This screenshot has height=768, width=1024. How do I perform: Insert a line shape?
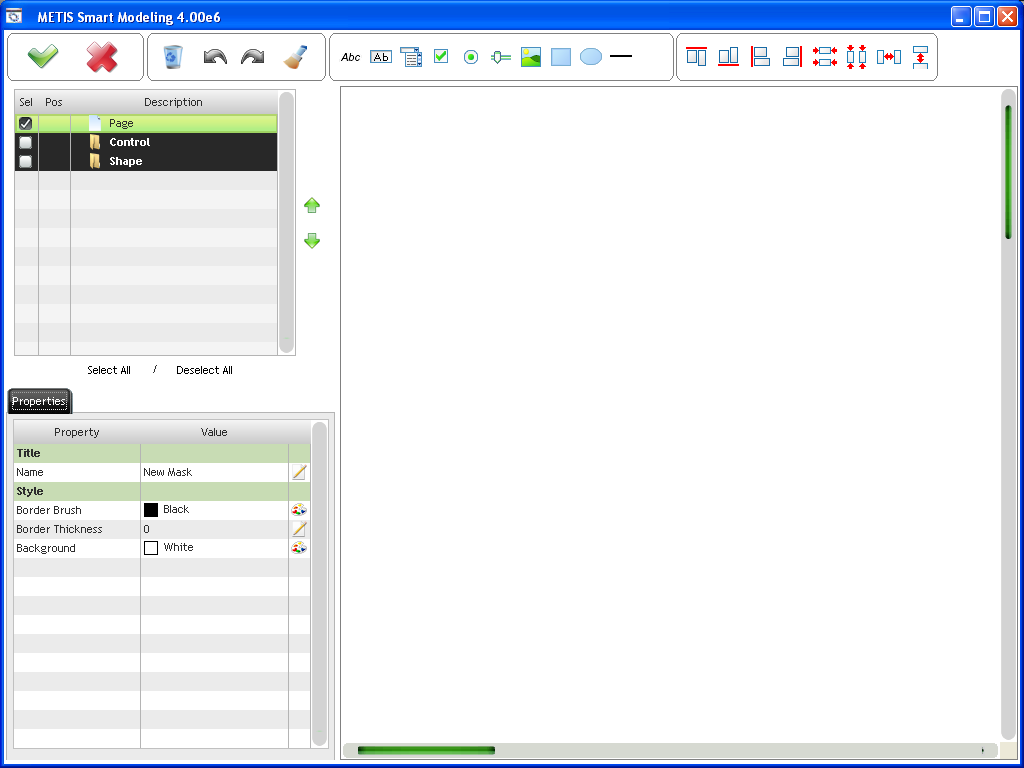(621, 56)
